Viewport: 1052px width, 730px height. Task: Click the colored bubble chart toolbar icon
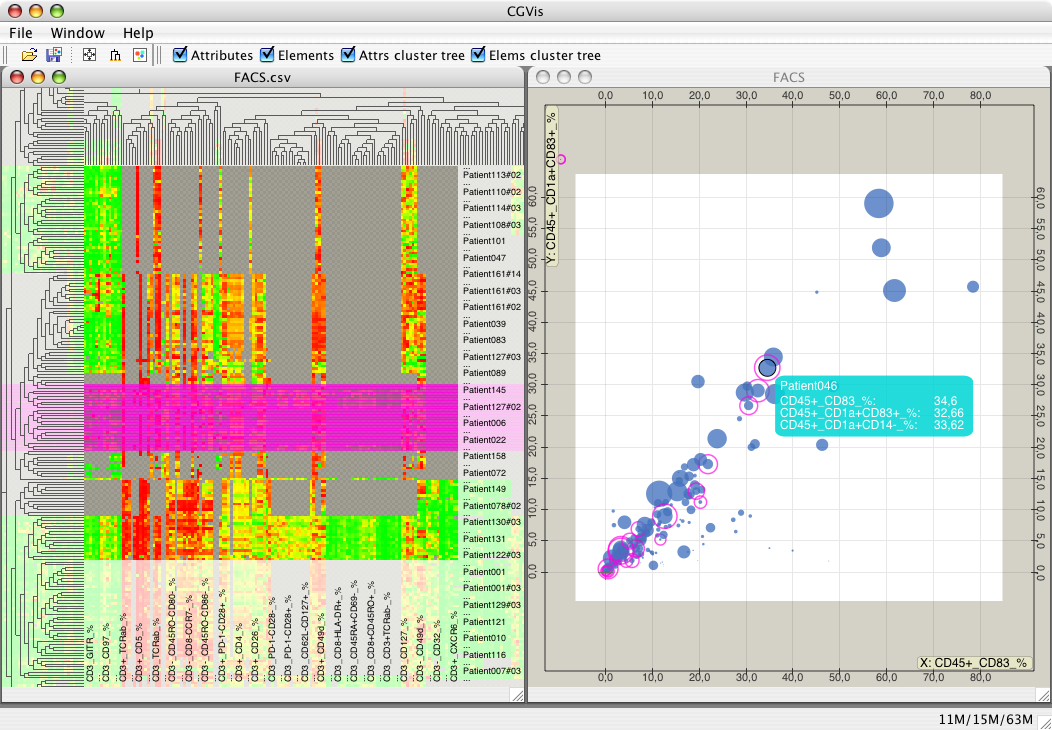(140, 55)
